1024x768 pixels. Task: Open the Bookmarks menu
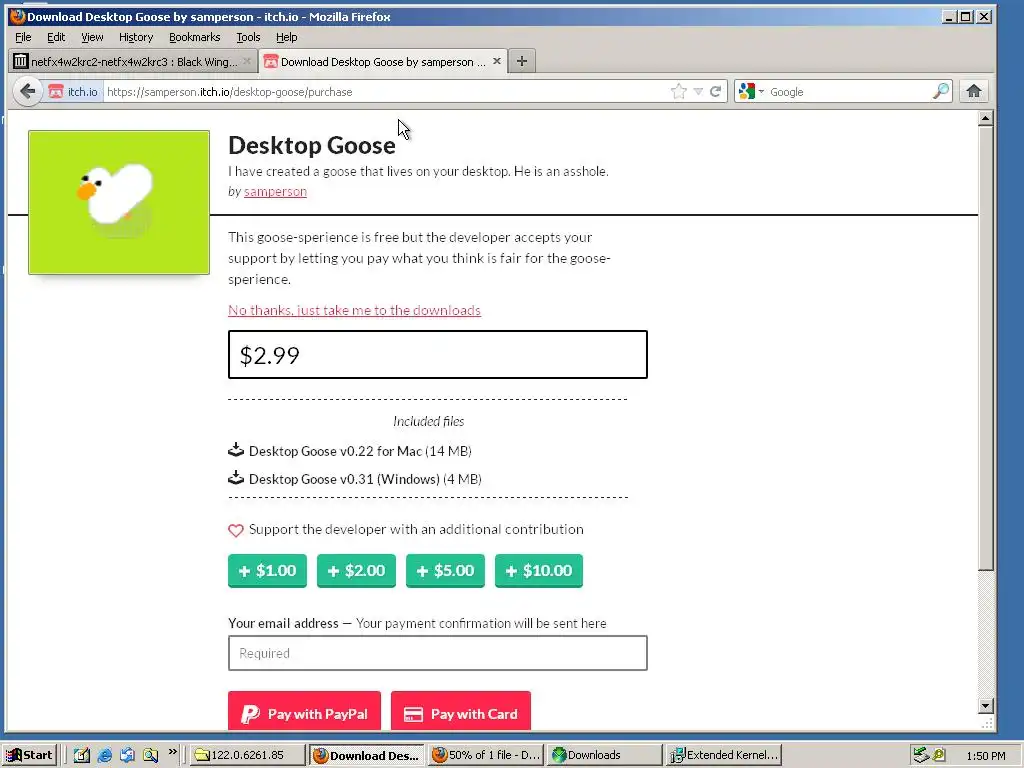(x=195, y=37)
